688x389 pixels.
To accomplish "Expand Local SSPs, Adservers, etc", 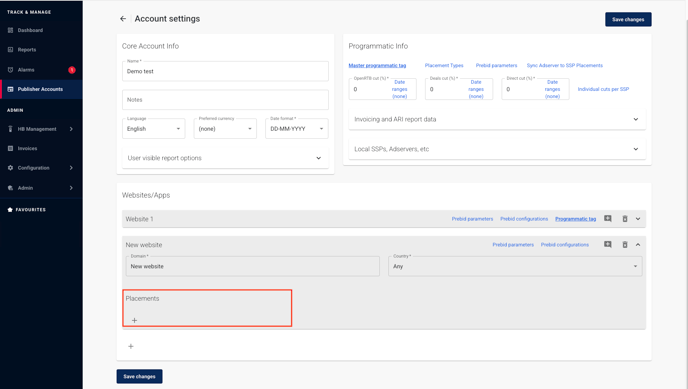I will tap(497, 149).
